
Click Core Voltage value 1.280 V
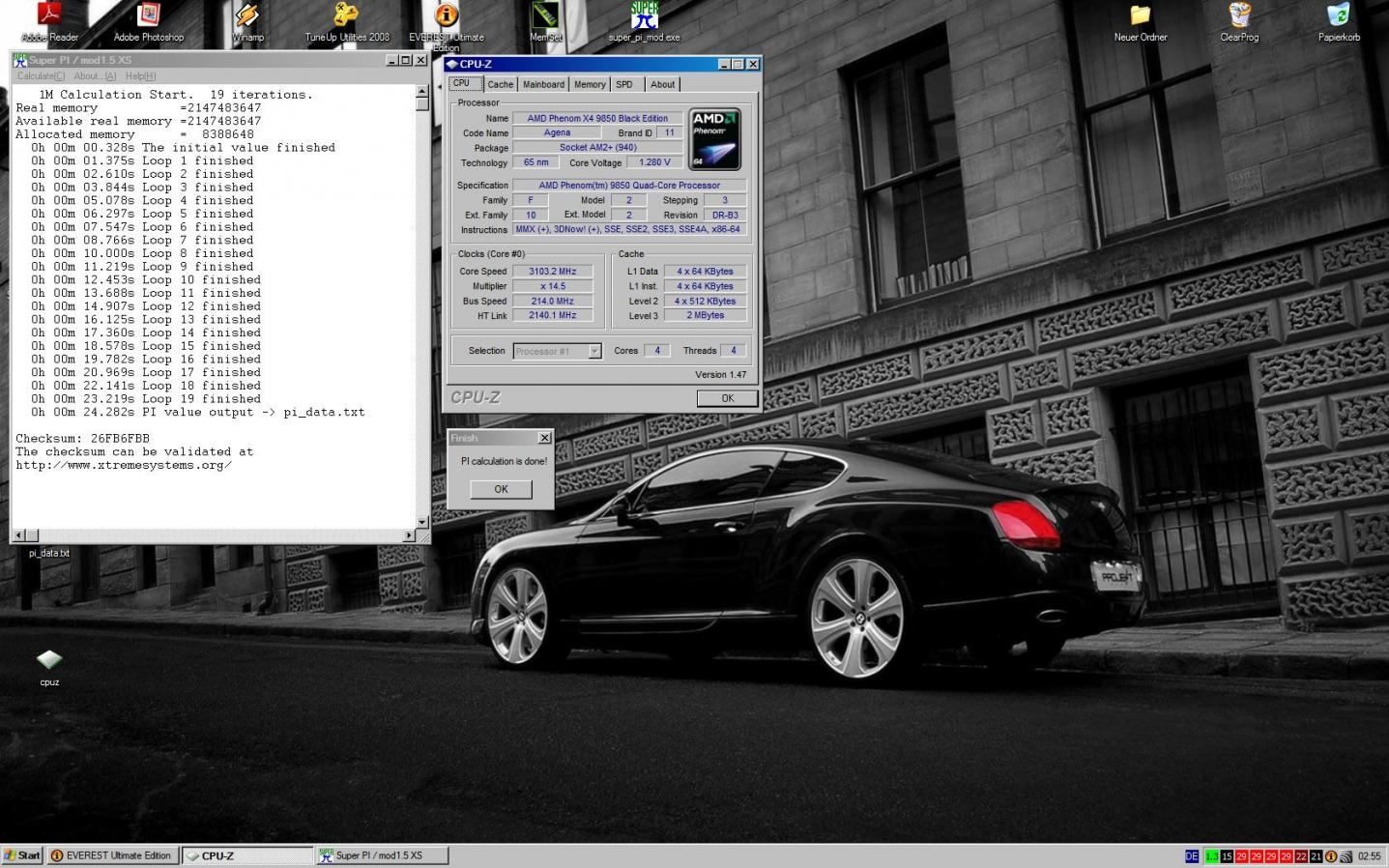click(x=654, y=162)
